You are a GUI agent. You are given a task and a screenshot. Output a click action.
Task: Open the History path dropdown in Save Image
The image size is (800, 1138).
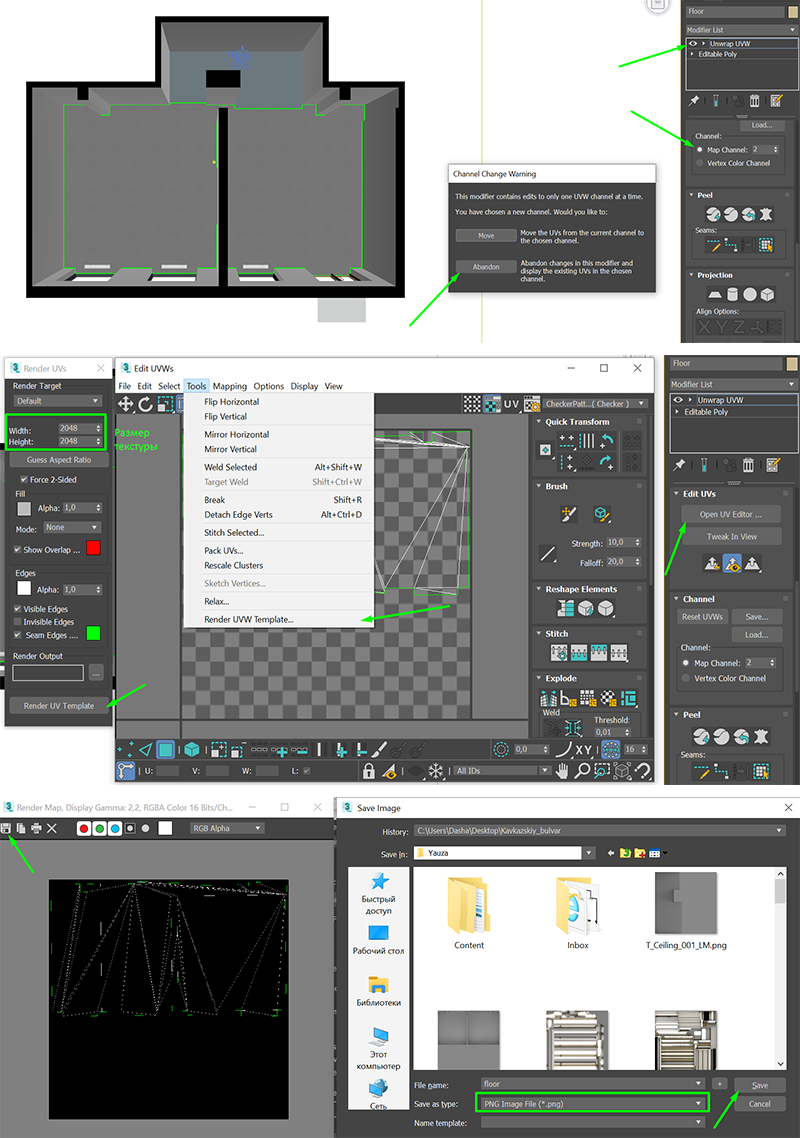point(599,830)
